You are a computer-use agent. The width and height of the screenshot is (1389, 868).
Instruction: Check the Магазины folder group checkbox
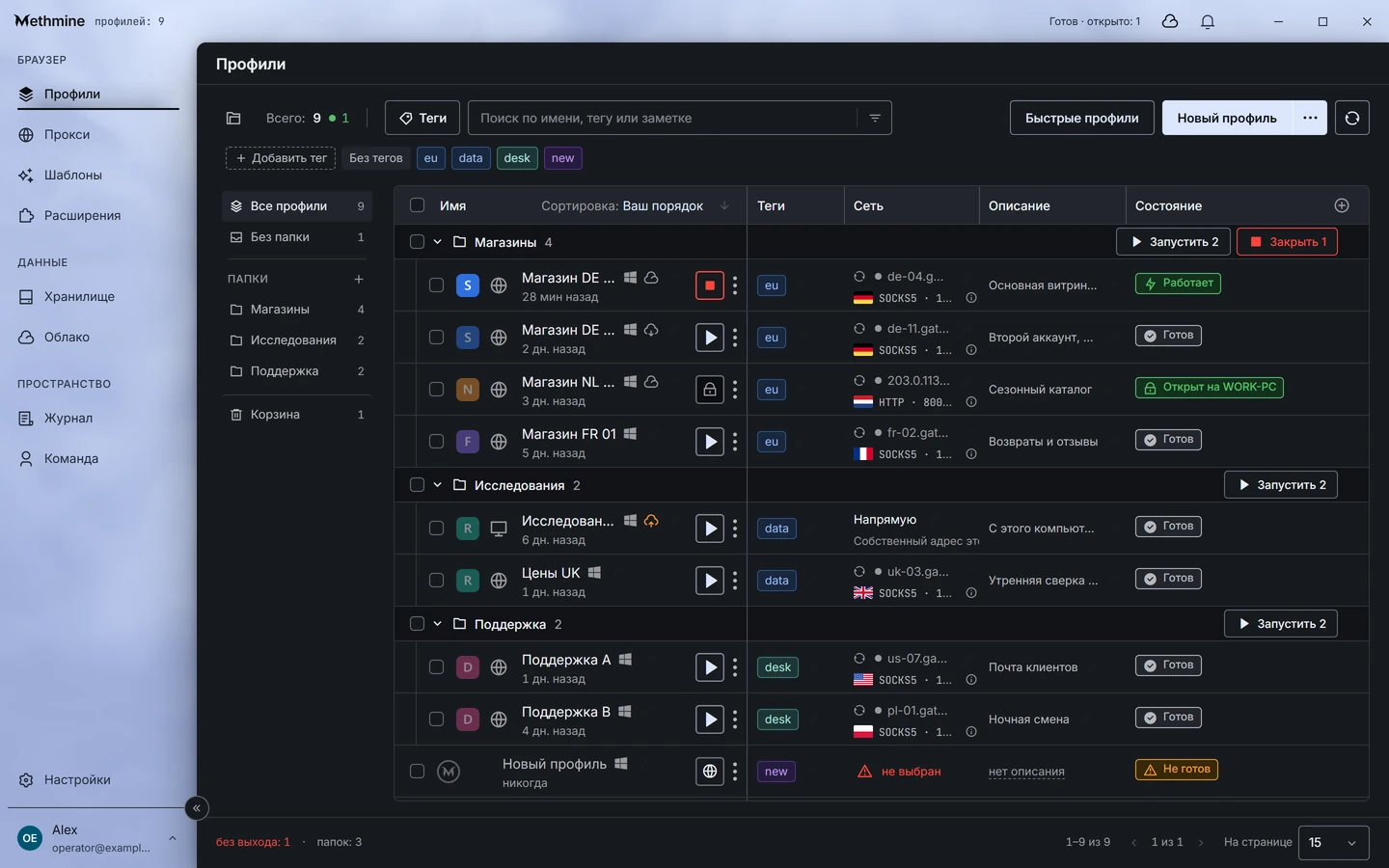pos(417,242)
